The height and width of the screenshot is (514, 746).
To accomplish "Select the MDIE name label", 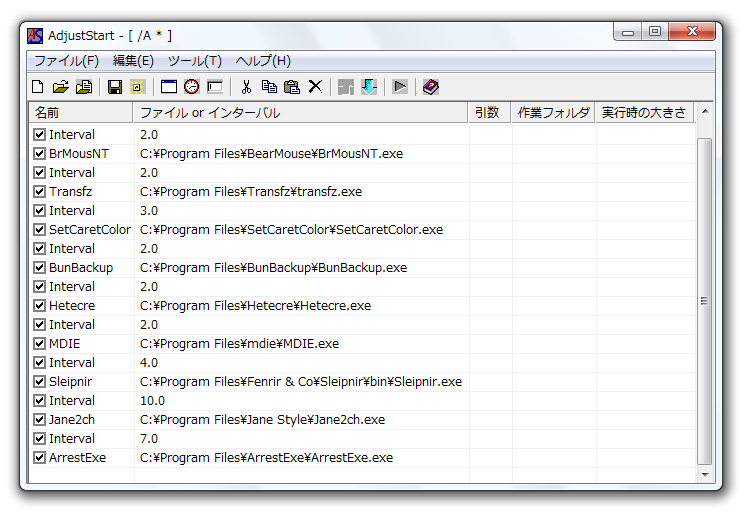I will tap(65, 344).
